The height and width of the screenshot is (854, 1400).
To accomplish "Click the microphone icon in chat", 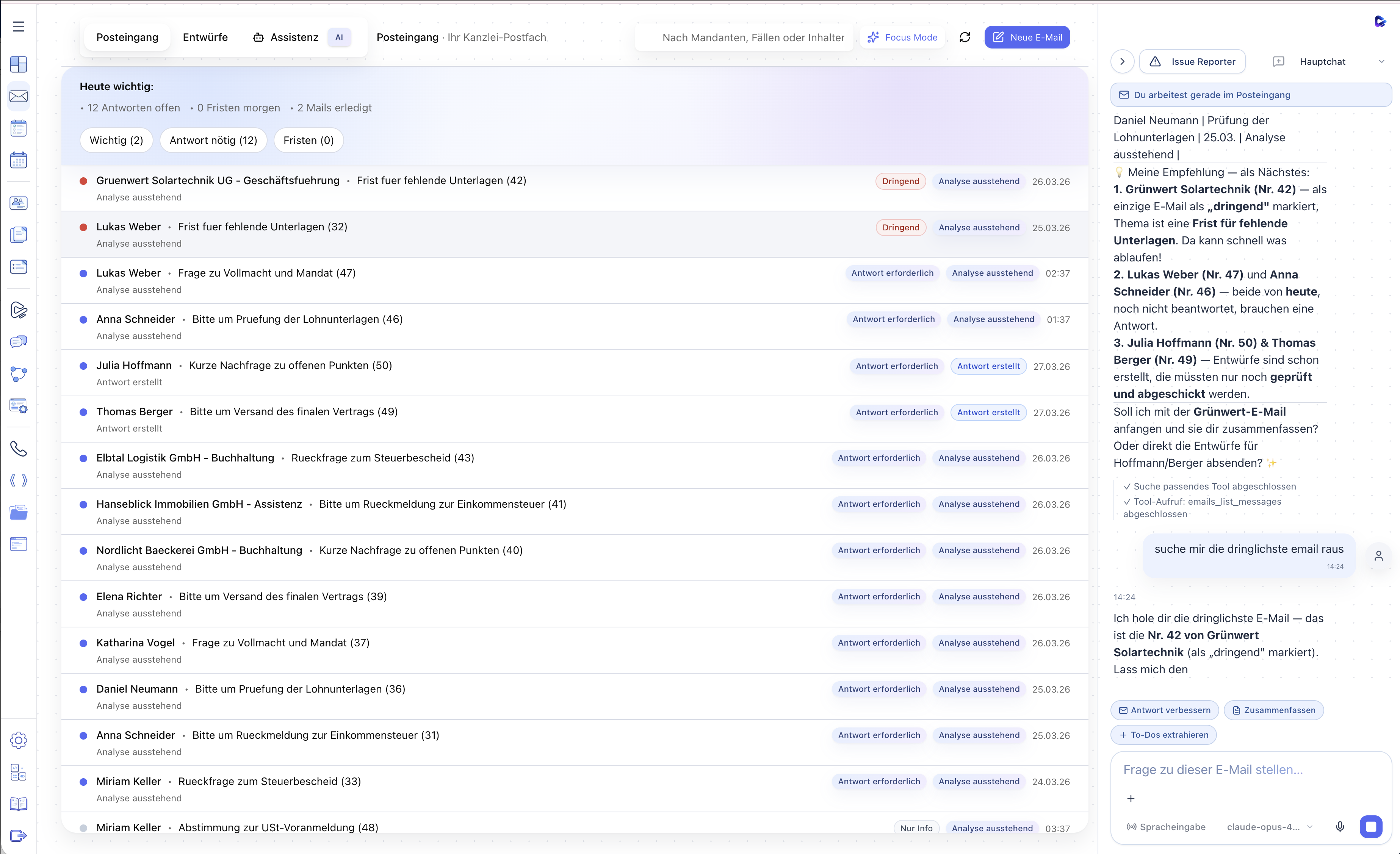I will point(1340,827).
